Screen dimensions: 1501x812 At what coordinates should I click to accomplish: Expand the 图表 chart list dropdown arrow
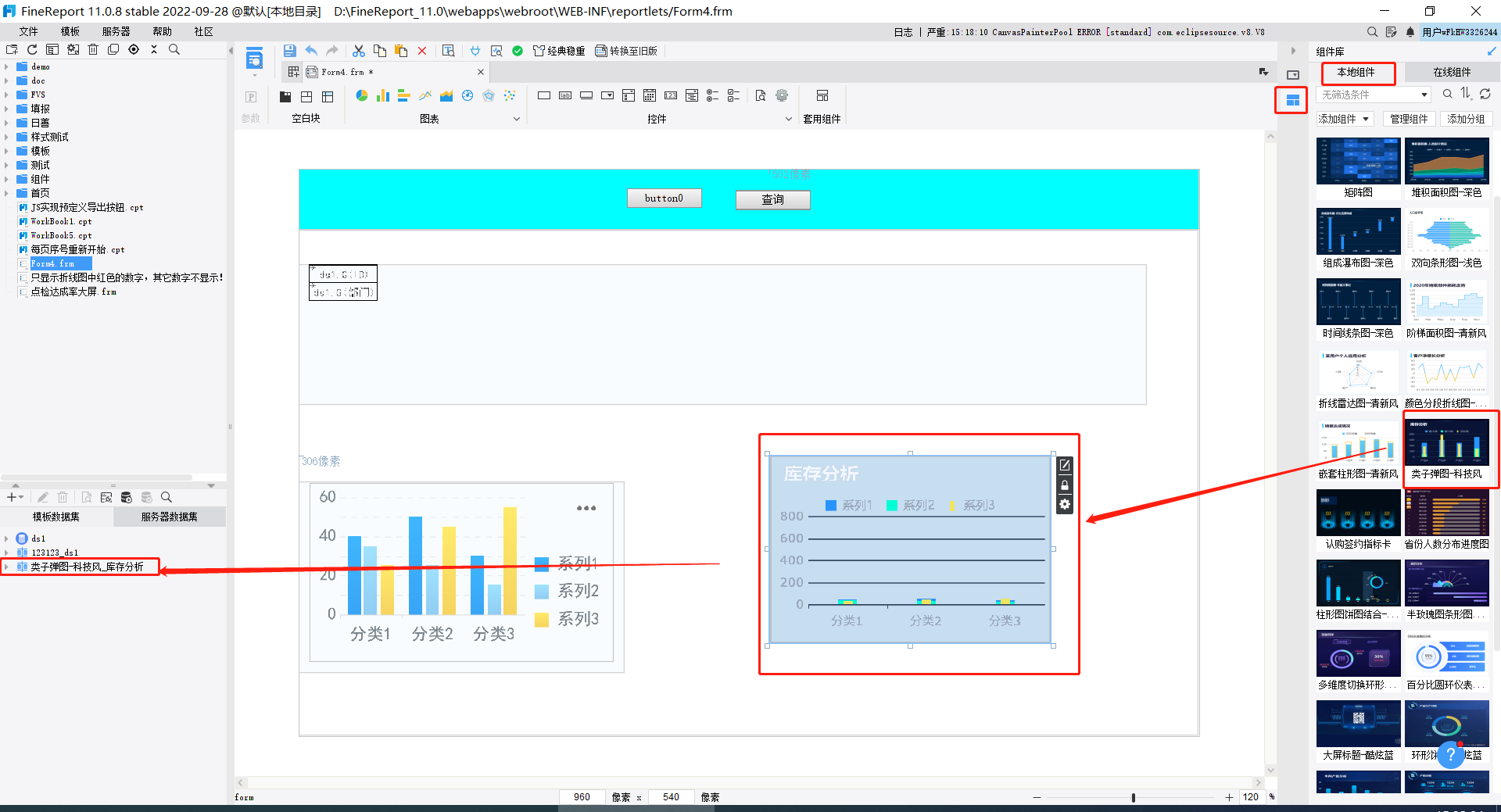[x=516, y=119]
